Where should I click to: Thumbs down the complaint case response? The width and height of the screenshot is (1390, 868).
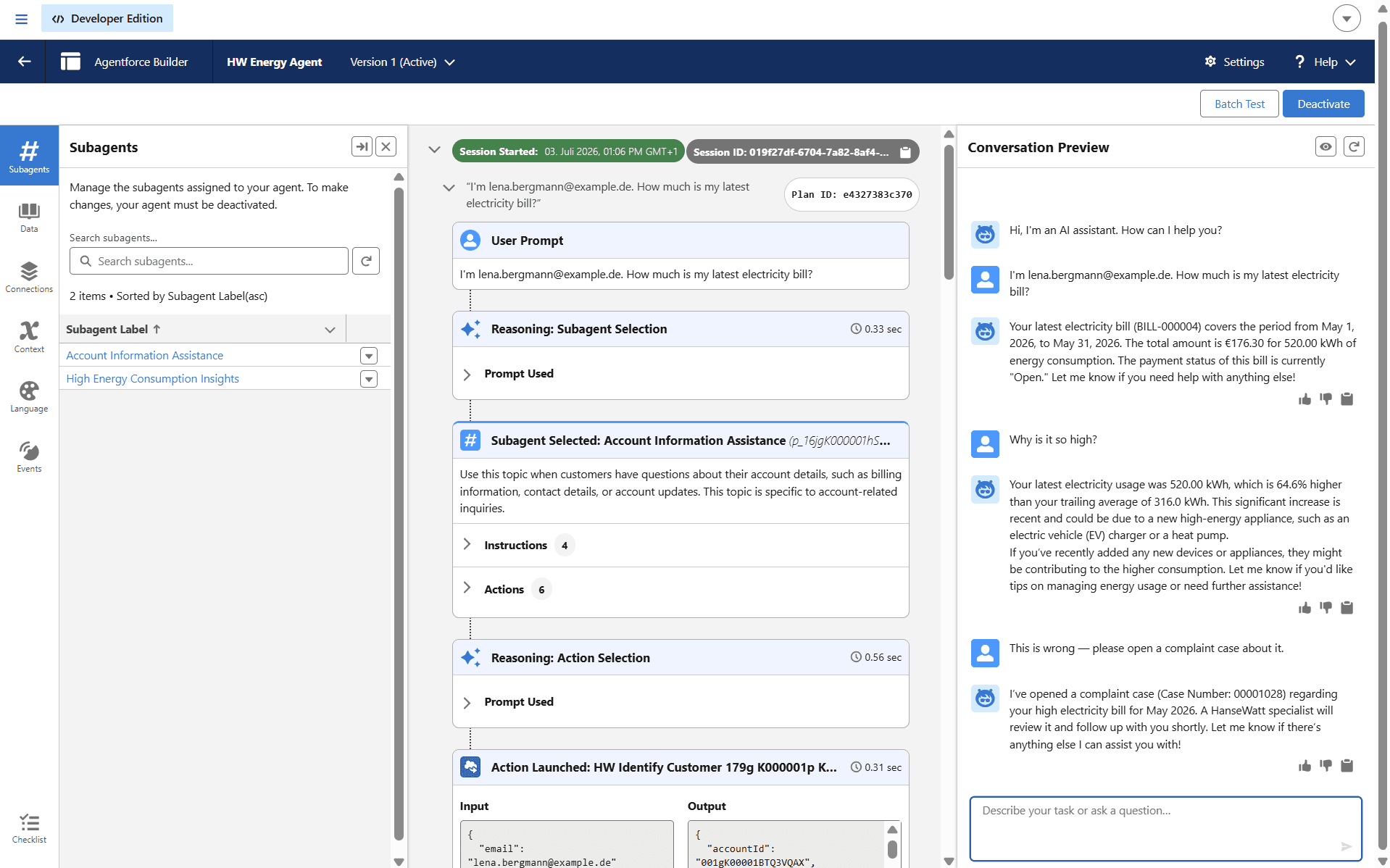1326,766
